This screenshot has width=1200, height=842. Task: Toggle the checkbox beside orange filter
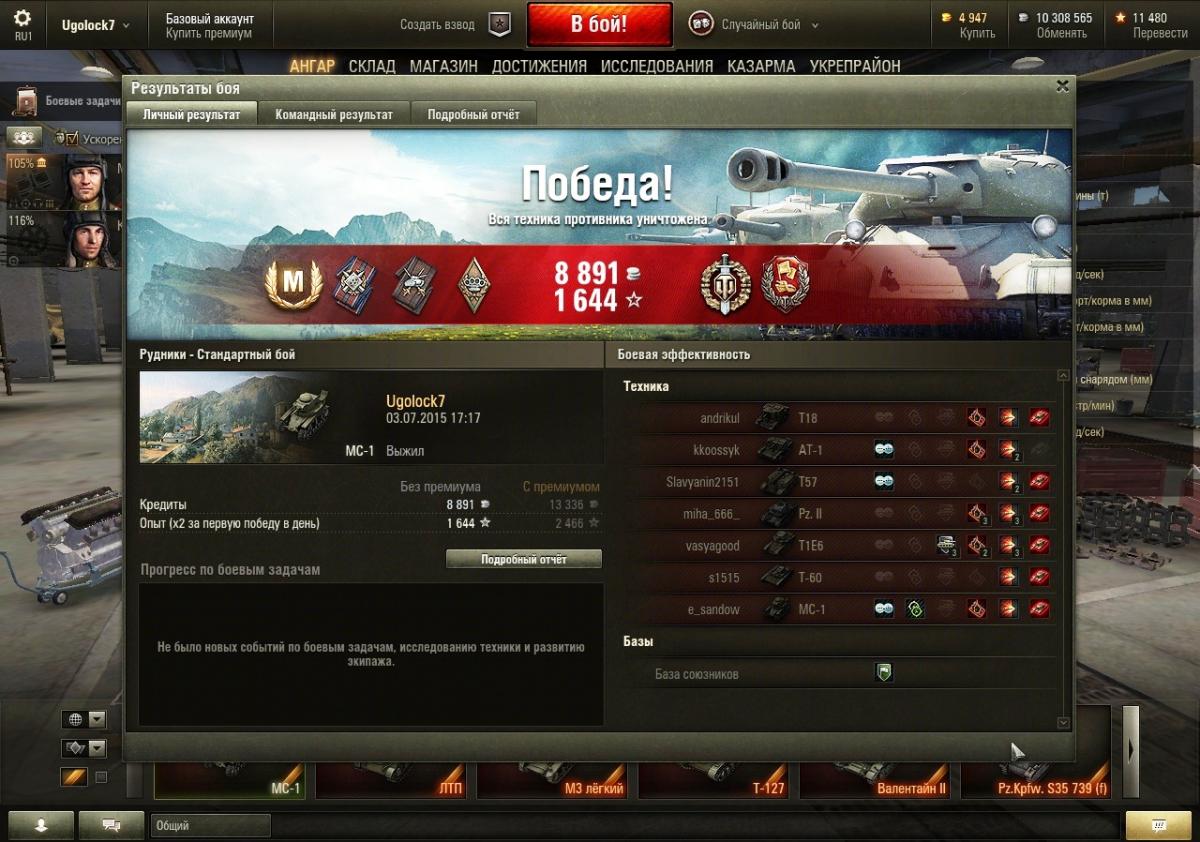tap(101, 777)
